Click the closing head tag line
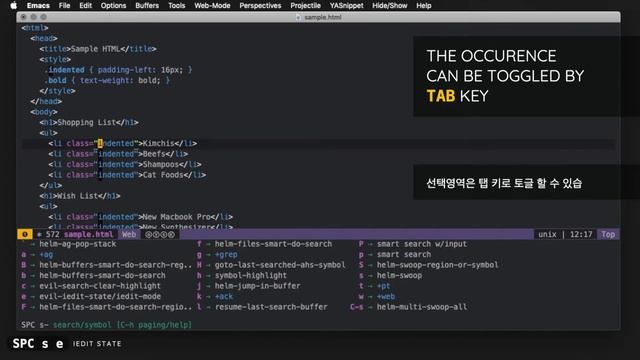The image size is (640, 360). coord(46,102)
